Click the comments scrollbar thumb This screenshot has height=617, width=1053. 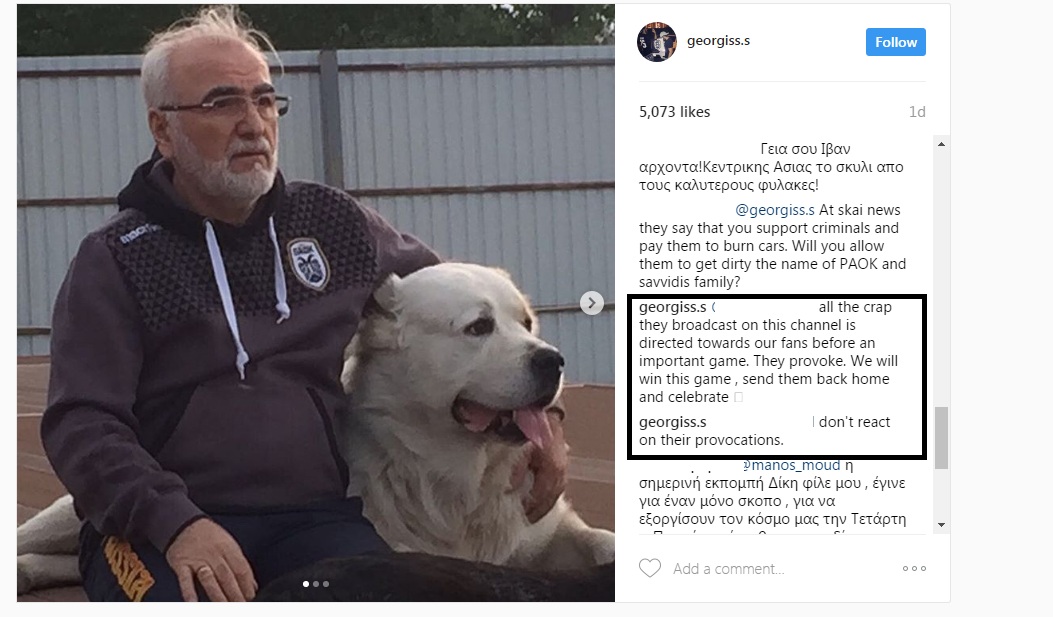941,437
